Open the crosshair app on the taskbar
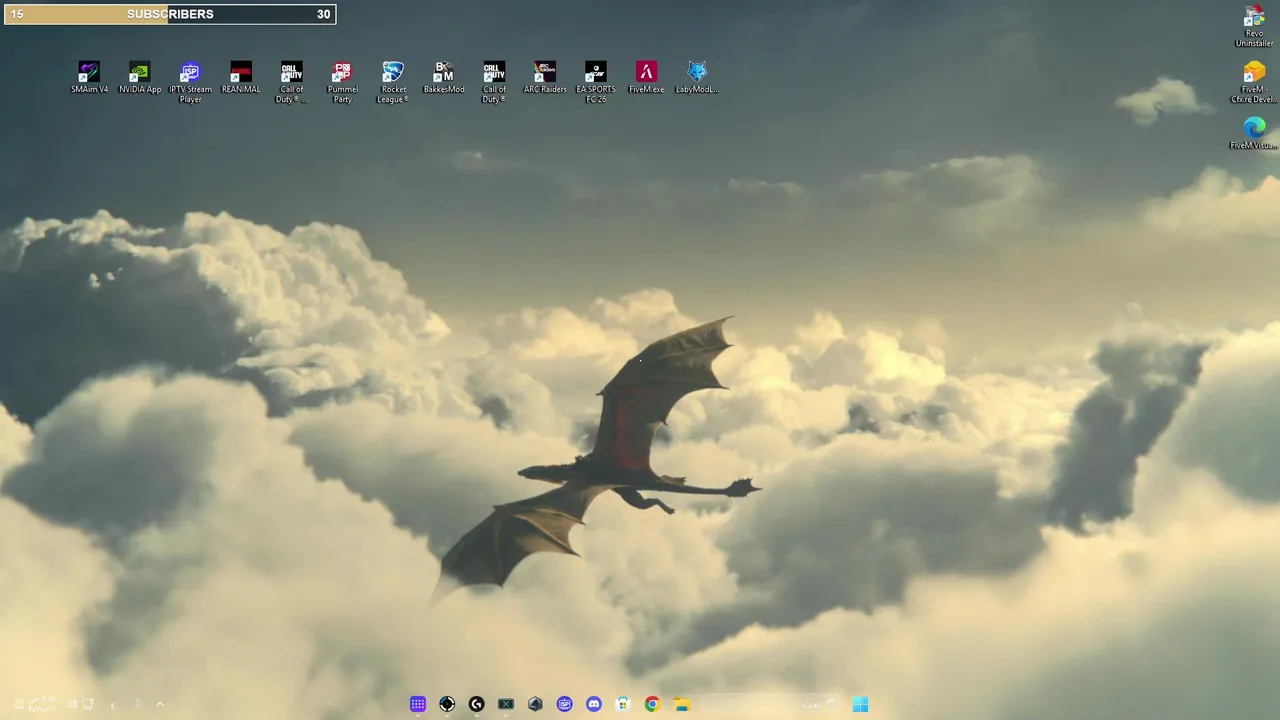This screenshot has height=720, width=1280. point(447,704)
